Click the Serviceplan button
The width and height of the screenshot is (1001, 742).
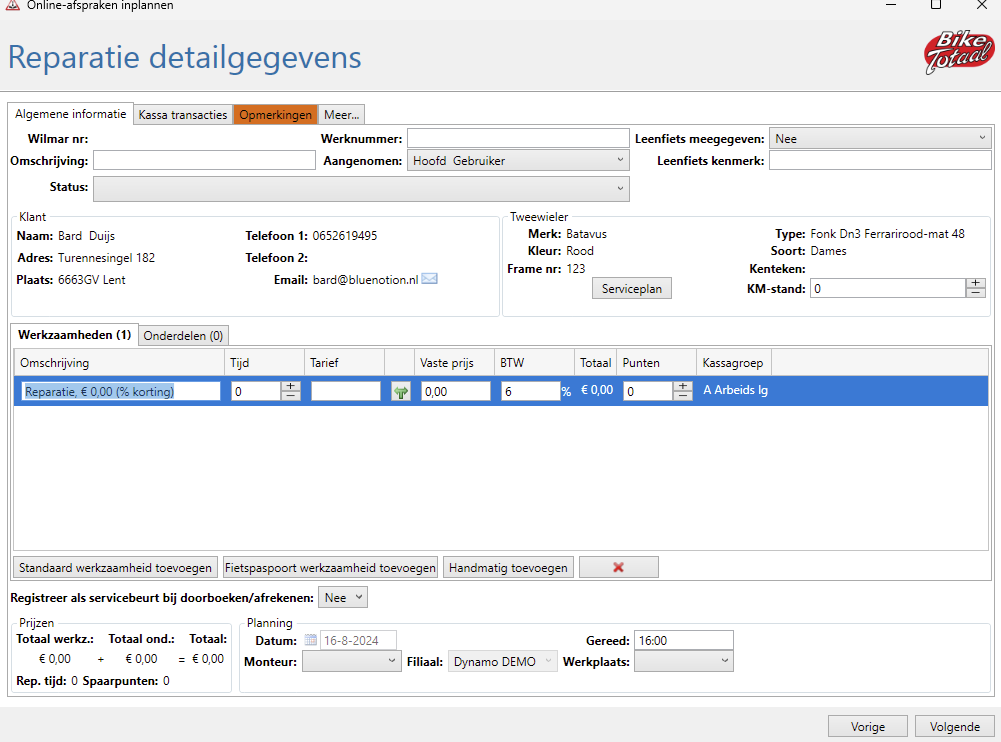(632, 288)
